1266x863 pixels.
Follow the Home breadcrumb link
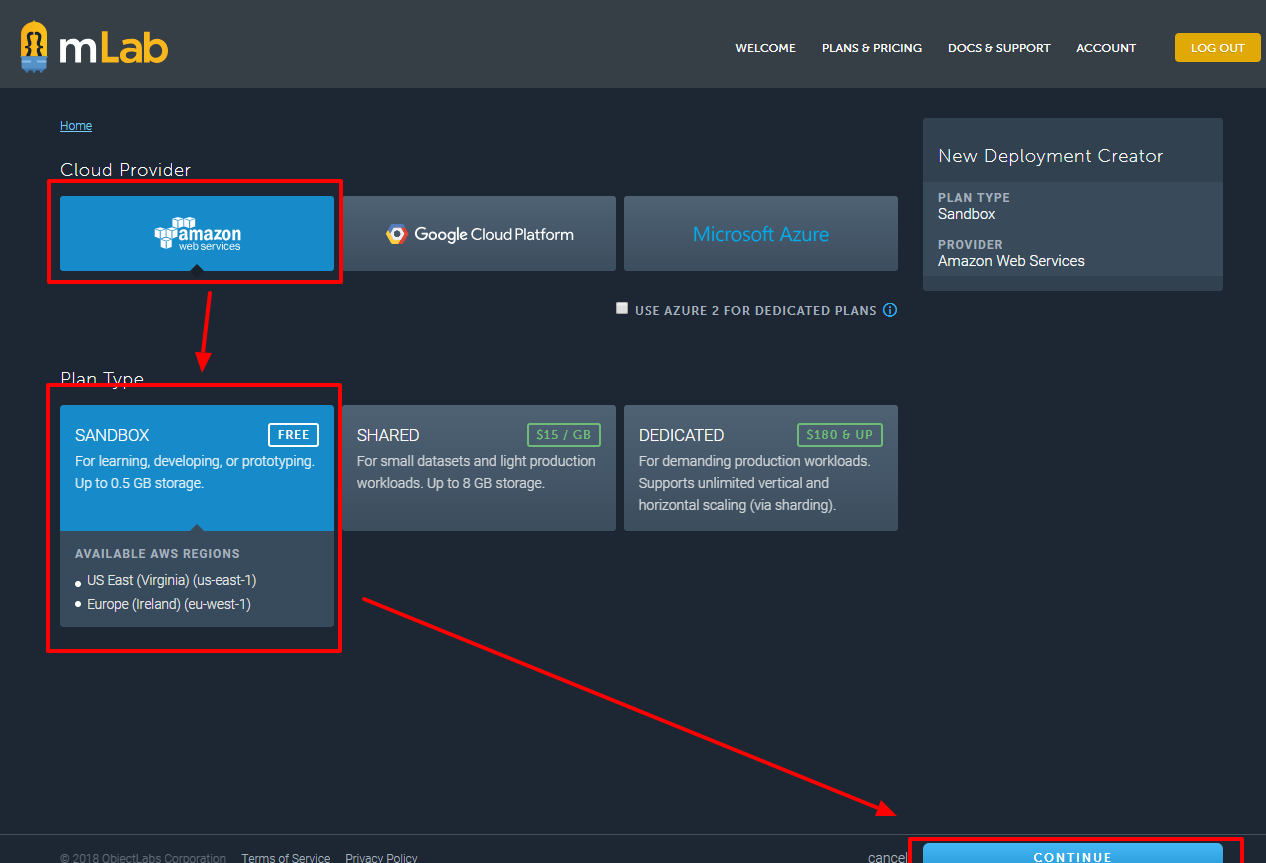point(76,126)
